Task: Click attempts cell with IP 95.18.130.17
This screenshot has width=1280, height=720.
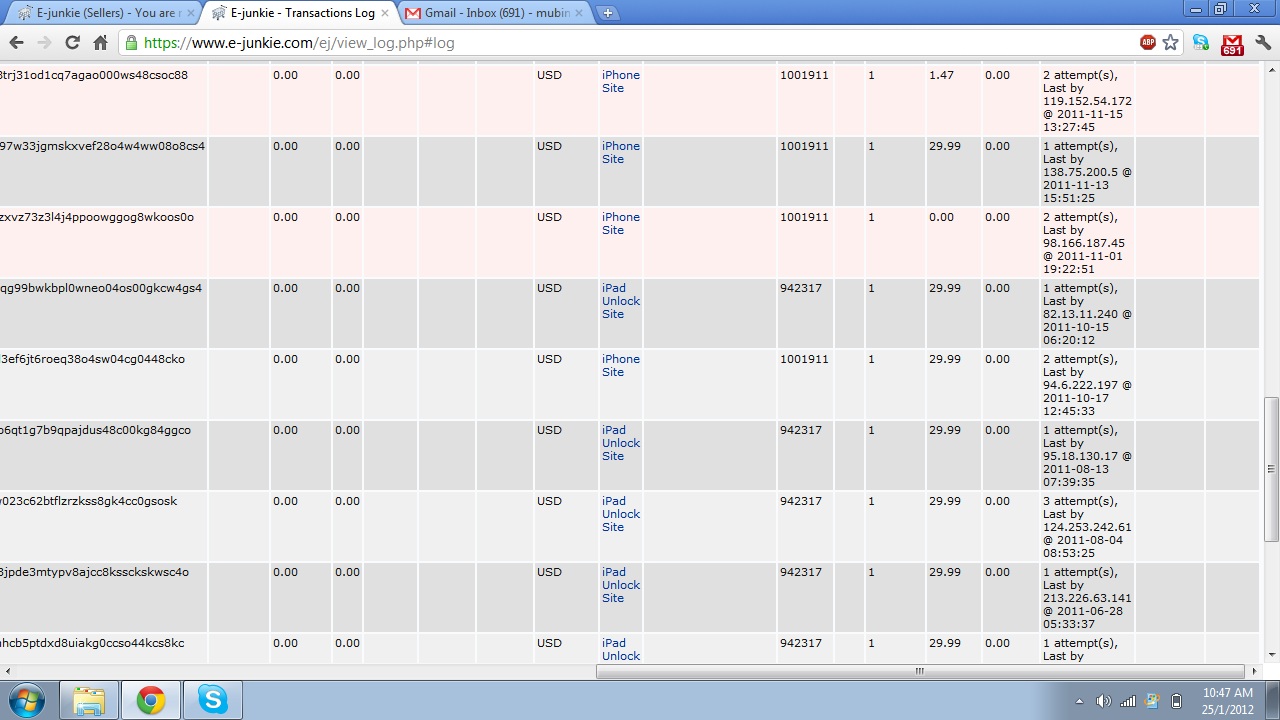Action: coord(1087,456)
